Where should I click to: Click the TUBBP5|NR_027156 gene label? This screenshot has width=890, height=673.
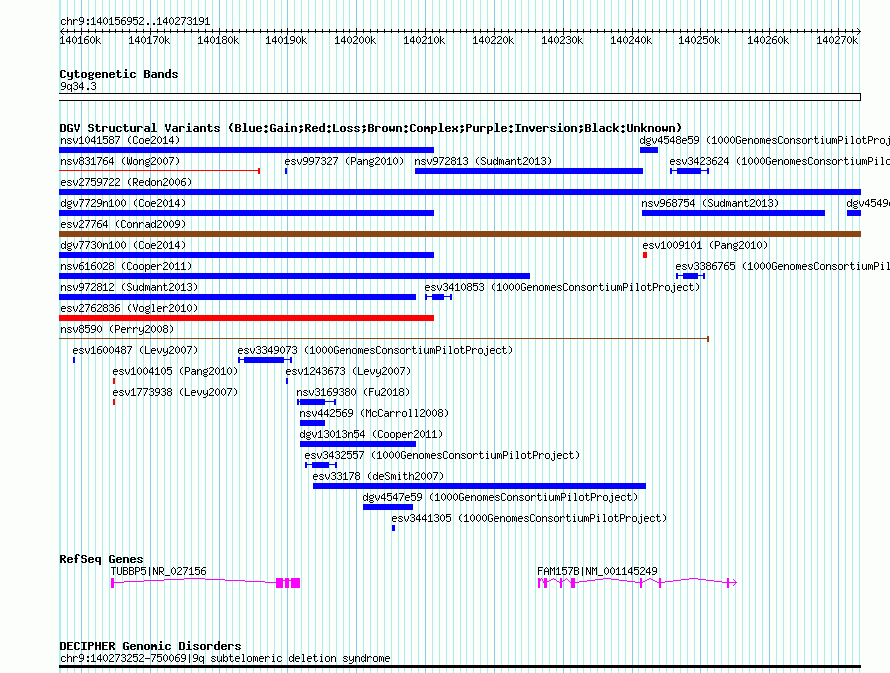158,571
